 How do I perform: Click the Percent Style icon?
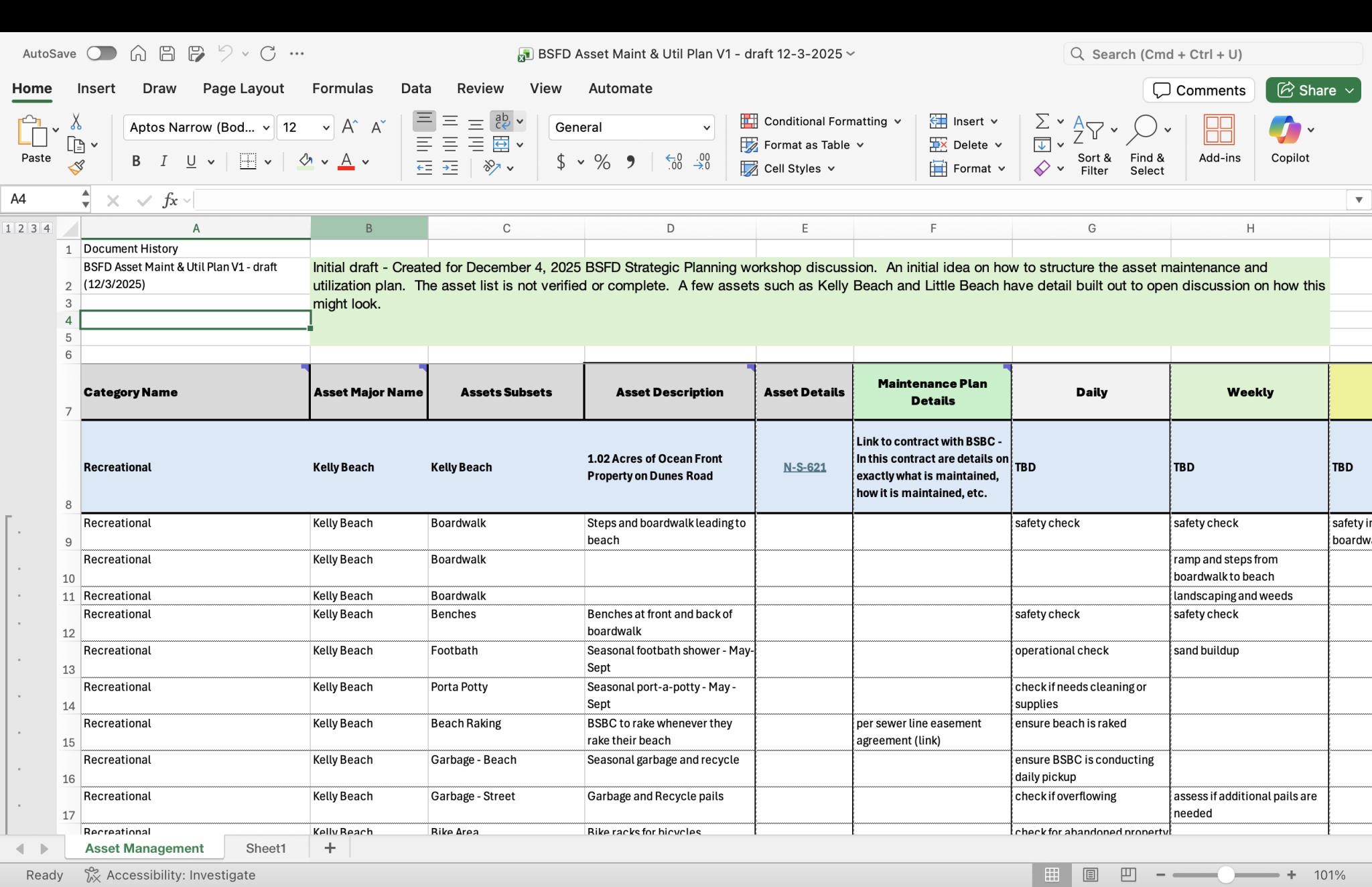tap(602, 162)
